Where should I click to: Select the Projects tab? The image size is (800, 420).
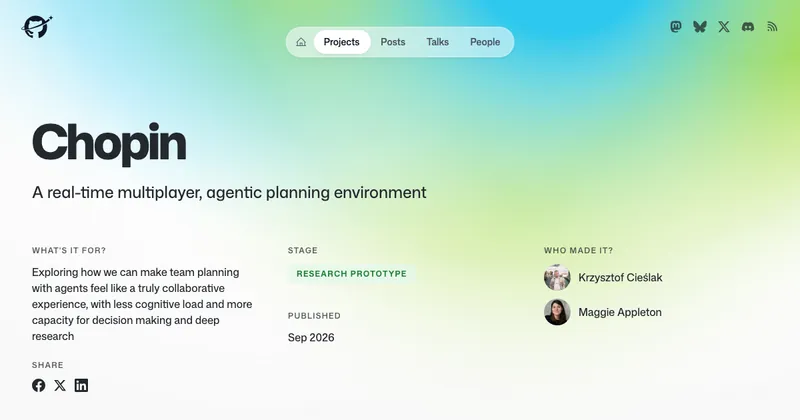pyautogui.click(x=342, y=42)
